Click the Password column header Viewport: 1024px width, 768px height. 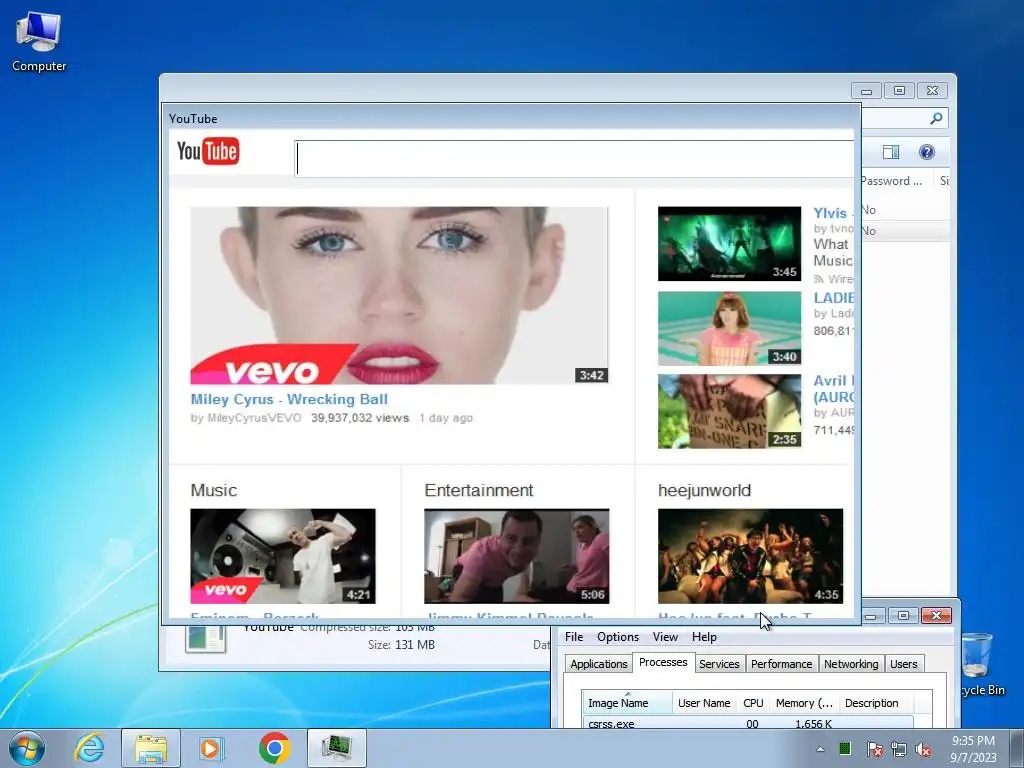coord(892,181)
